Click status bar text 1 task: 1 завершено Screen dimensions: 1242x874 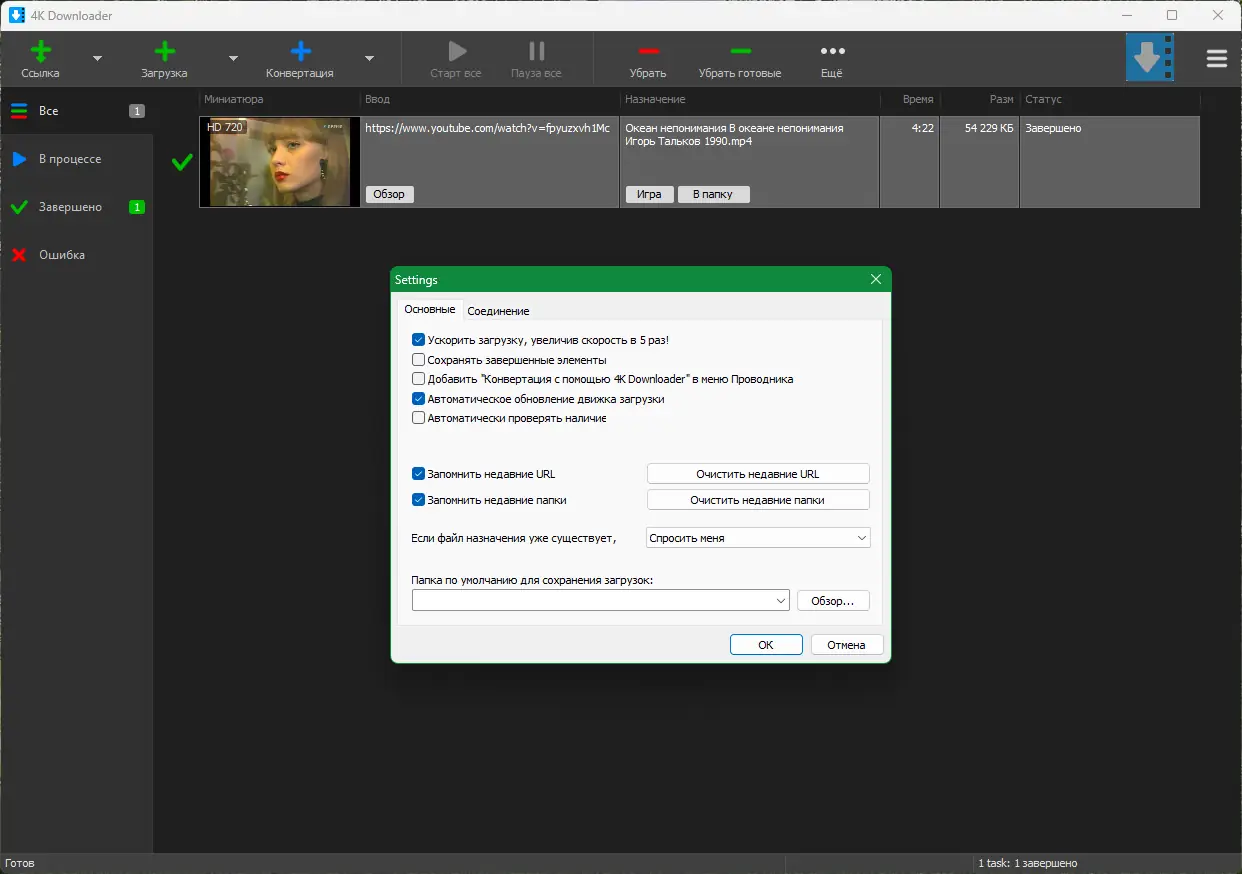click(1027, 863)
